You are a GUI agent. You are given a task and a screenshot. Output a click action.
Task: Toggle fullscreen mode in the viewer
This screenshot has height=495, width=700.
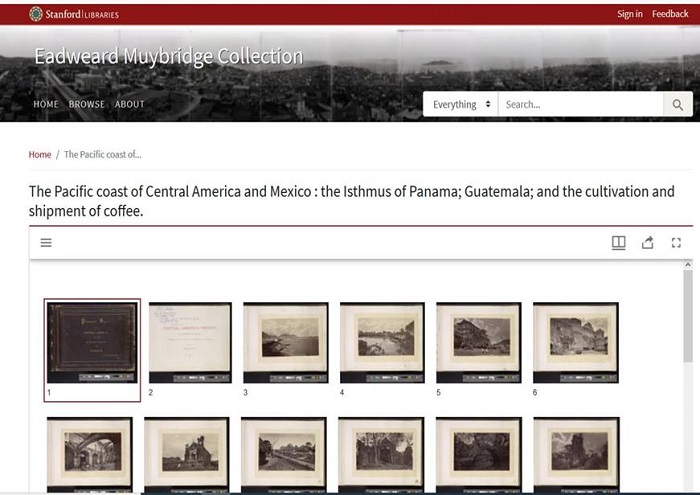pos(676,243)
